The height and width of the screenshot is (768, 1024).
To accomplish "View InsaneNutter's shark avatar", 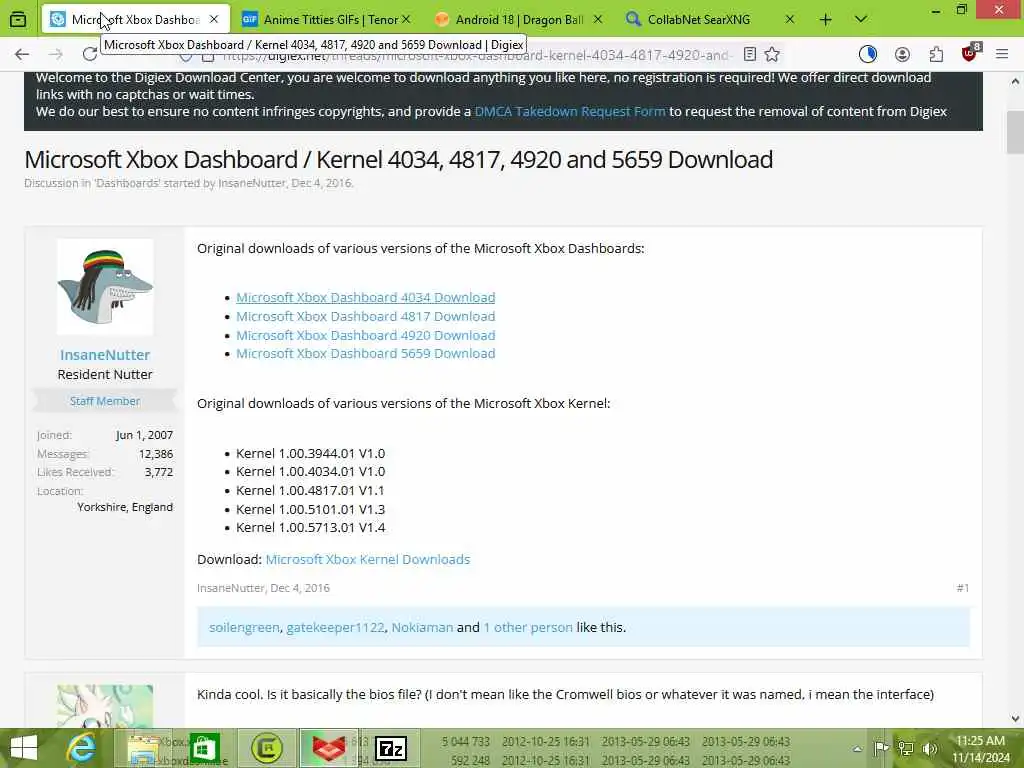I will (x=105, y=287).
